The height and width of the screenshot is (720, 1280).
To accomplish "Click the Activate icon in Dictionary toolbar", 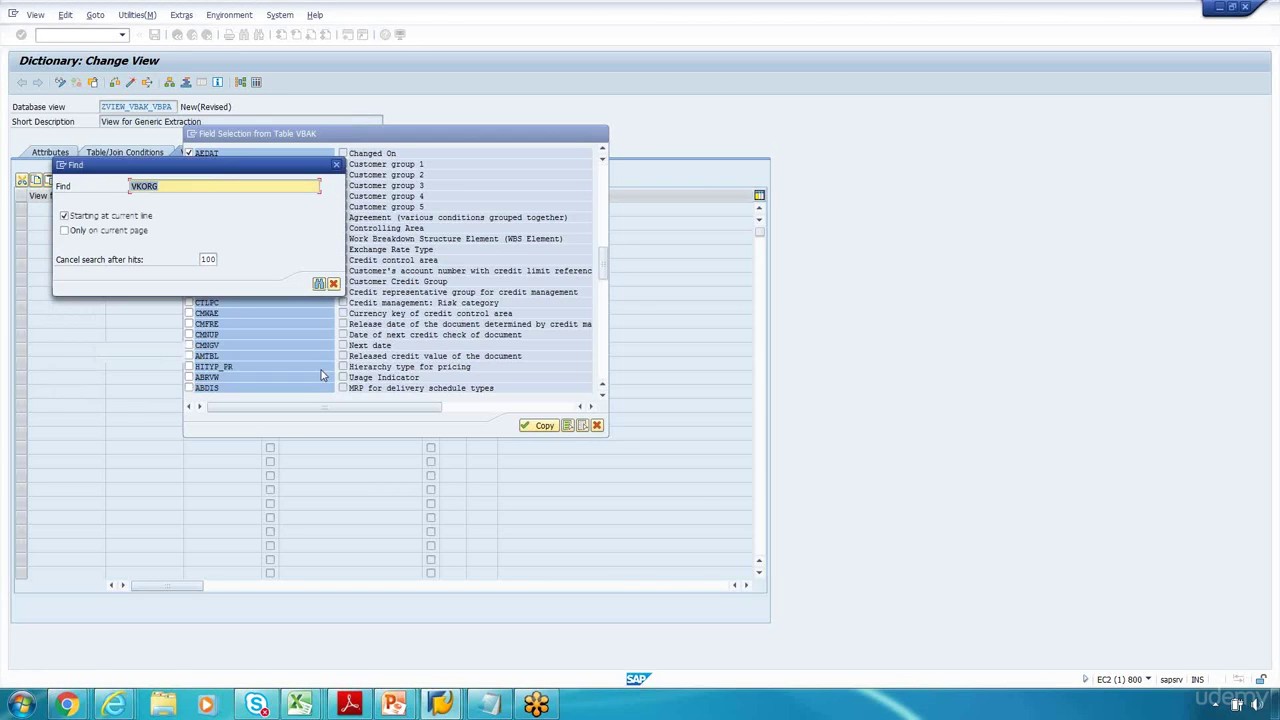I will (130, 82).
